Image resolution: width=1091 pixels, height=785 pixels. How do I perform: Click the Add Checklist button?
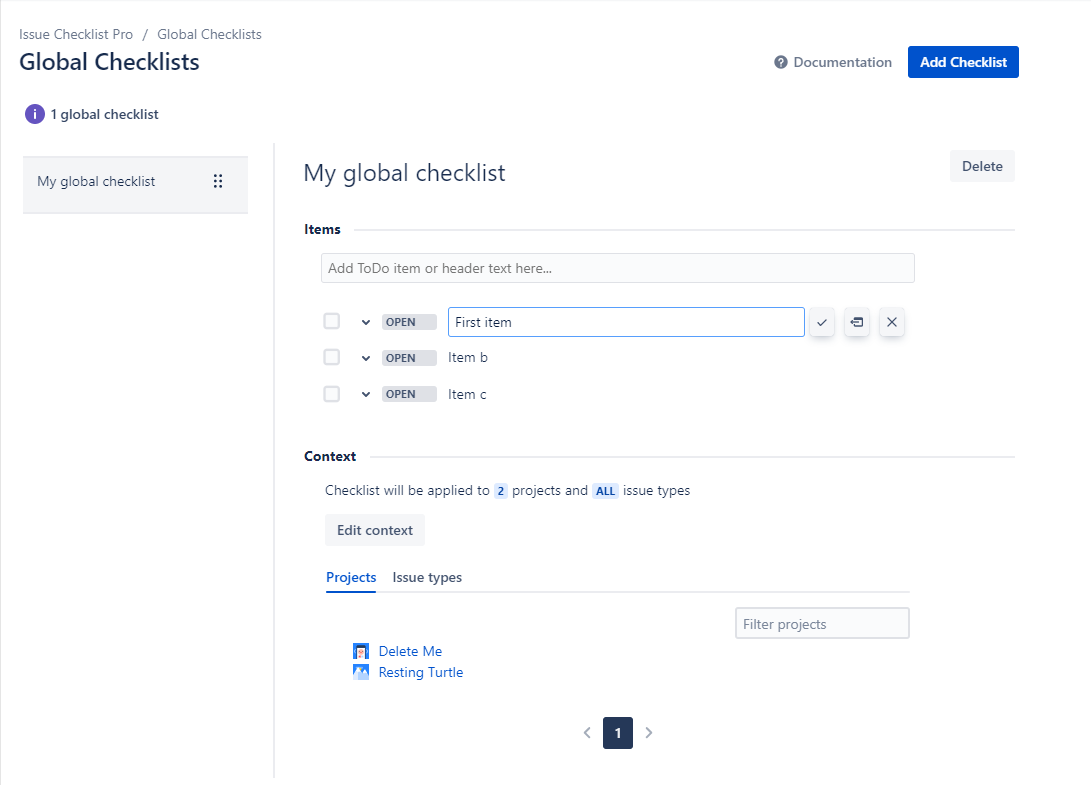(x=963, y=62)
